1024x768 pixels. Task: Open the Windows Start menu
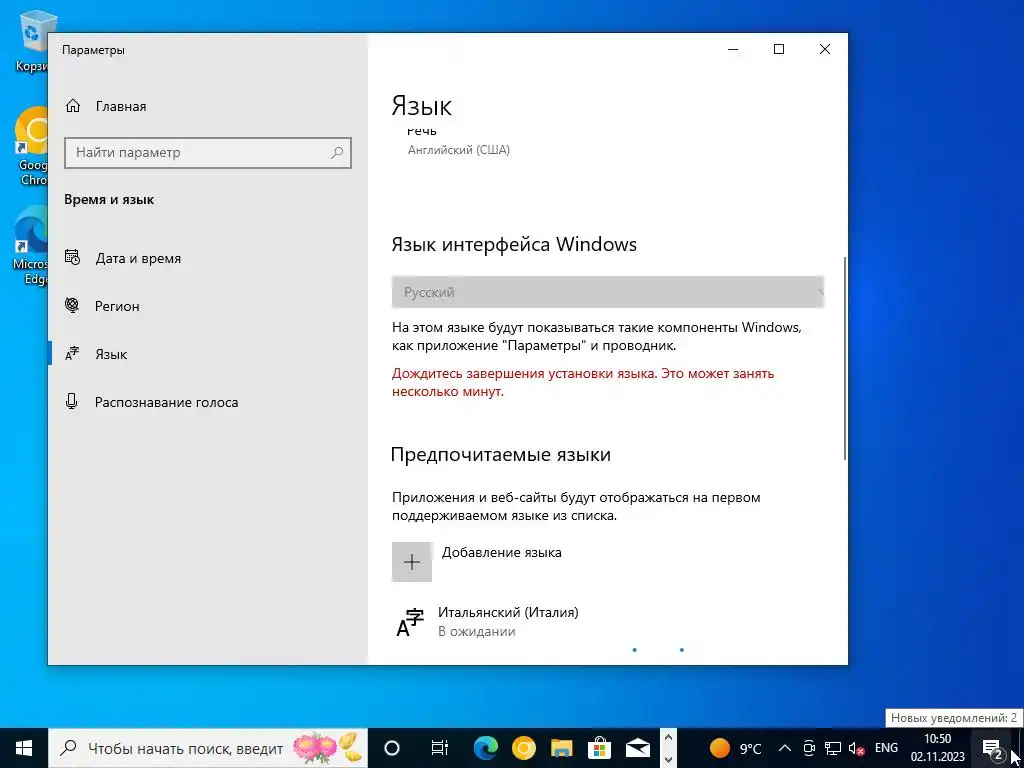[24, 748]
